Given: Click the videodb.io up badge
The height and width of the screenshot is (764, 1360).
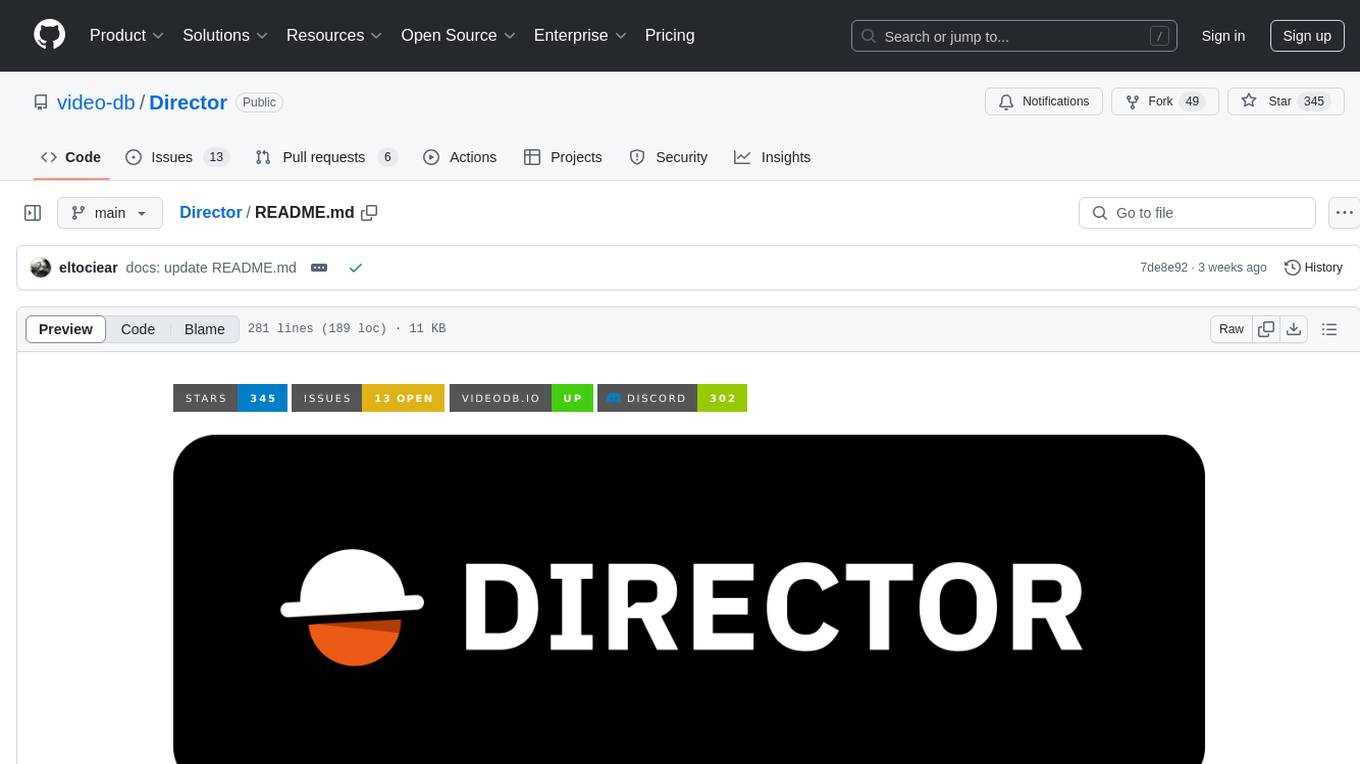Looking at the screenshot, I should click(x=522, y=398).
